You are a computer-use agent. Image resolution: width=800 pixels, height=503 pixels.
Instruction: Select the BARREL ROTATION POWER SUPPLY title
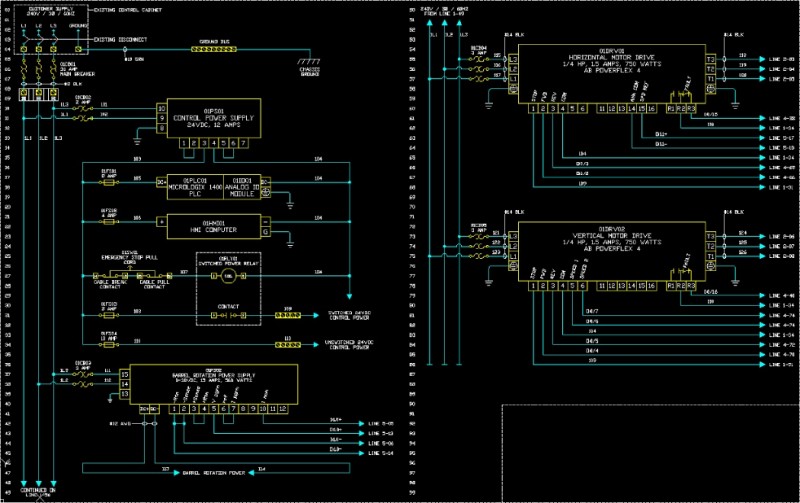214,375
